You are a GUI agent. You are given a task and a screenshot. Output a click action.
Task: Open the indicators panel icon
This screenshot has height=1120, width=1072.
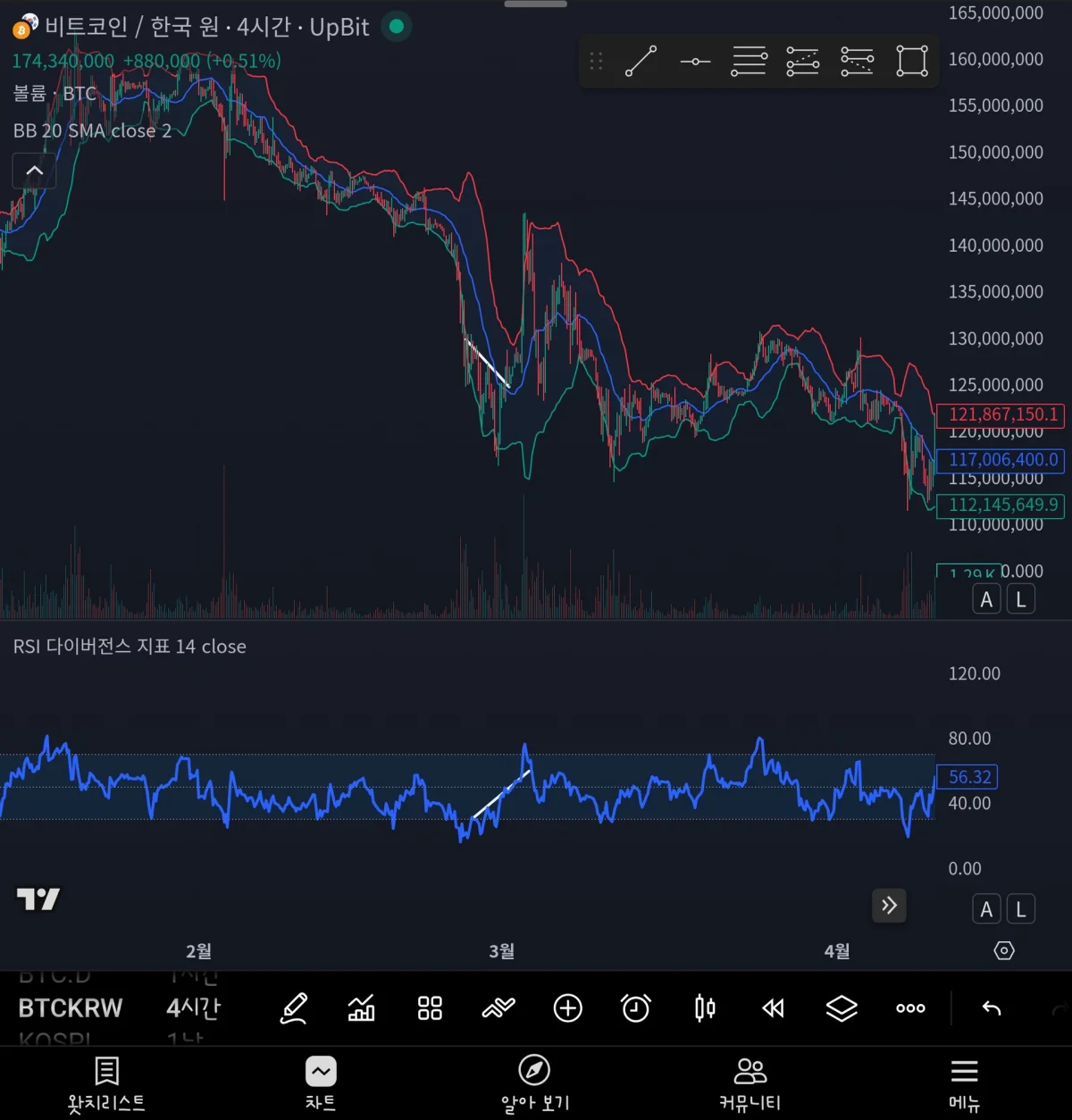361,1008
